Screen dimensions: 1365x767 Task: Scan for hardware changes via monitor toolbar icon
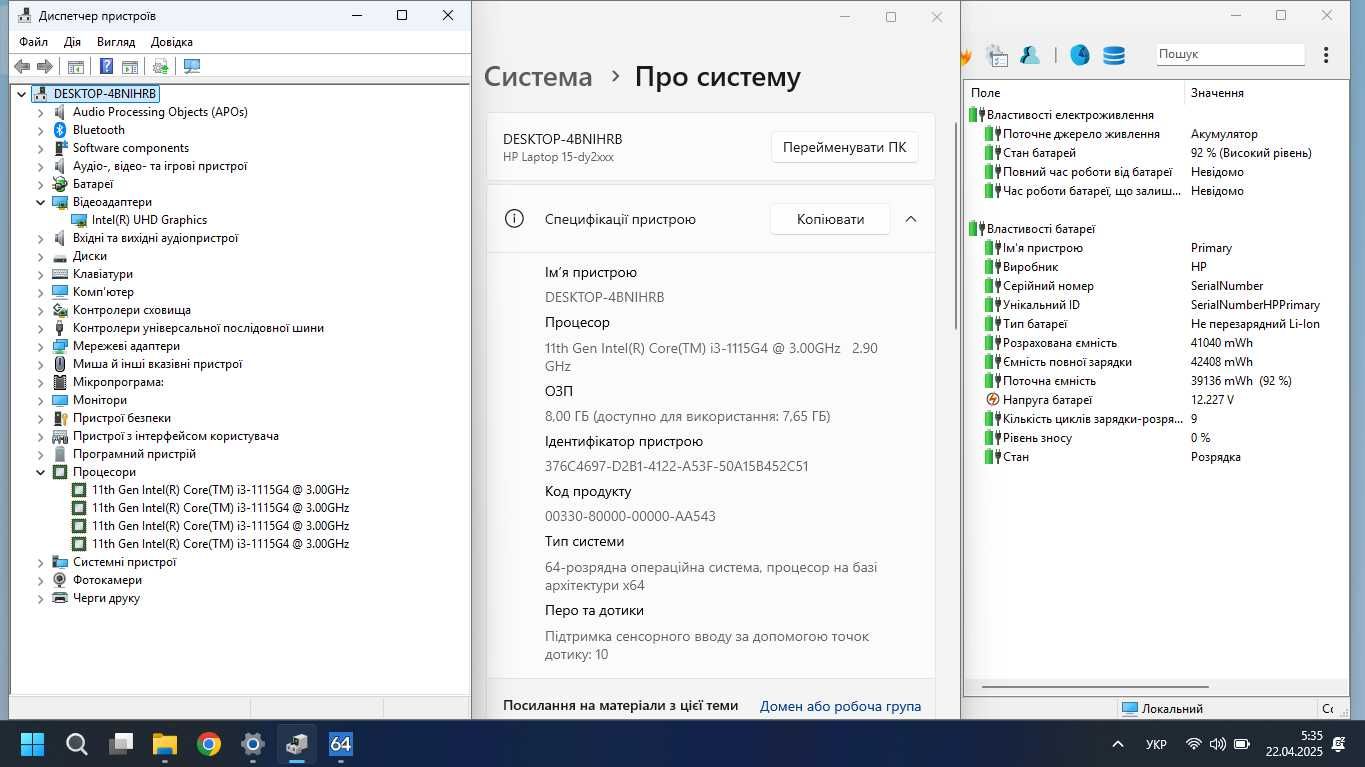192,66
